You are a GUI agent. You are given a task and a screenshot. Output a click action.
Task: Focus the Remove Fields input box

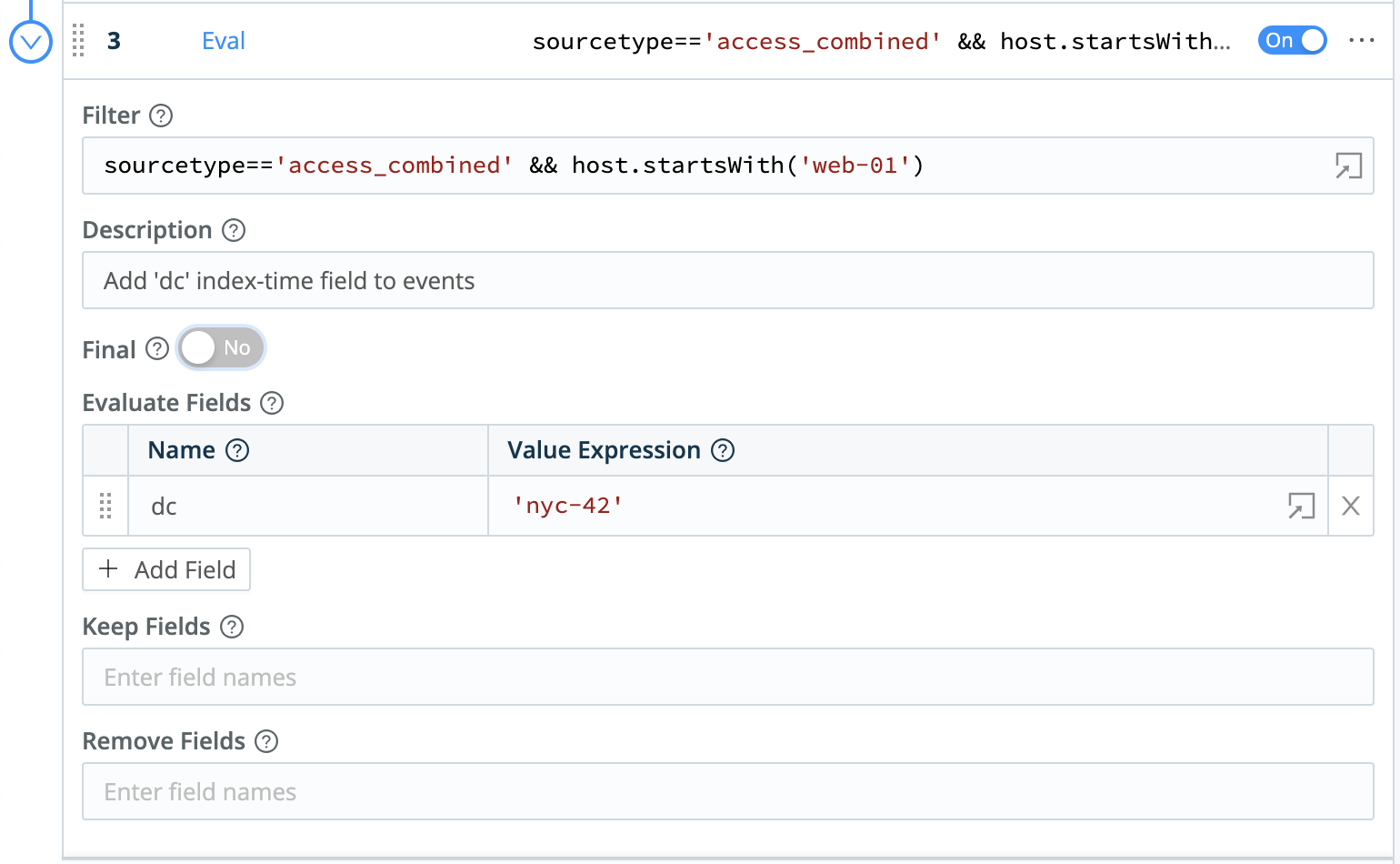point(727,792)
